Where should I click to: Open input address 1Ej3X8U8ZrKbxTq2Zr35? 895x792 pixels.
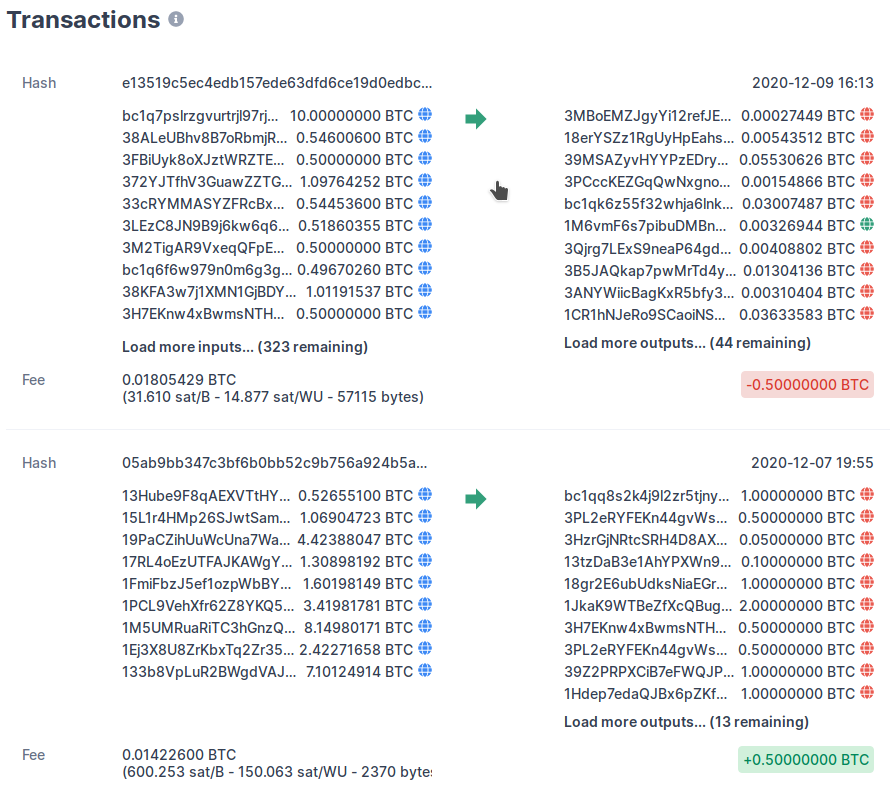coord(208,650)
